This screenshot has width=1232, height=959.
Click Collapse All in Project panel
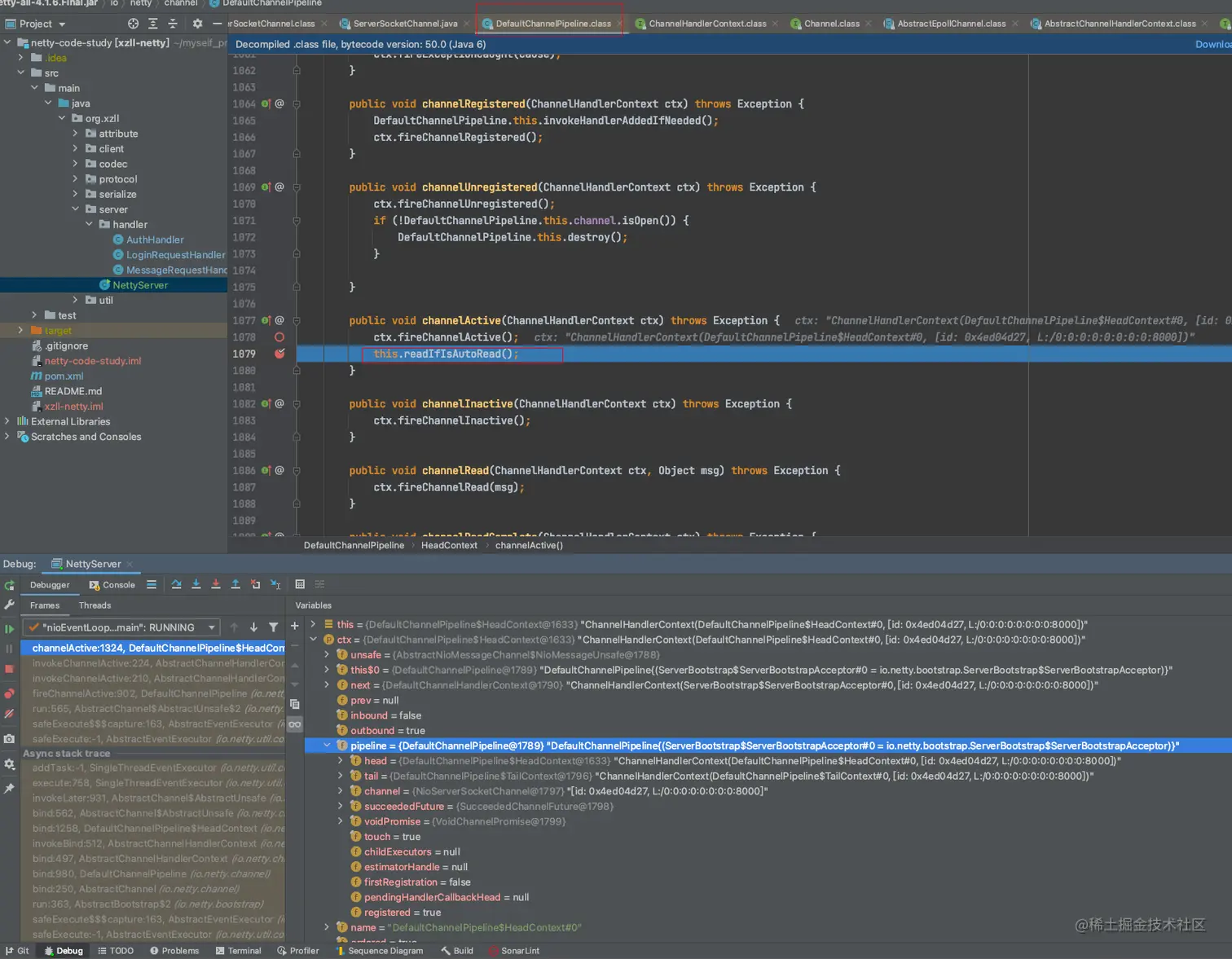point(172,24)
